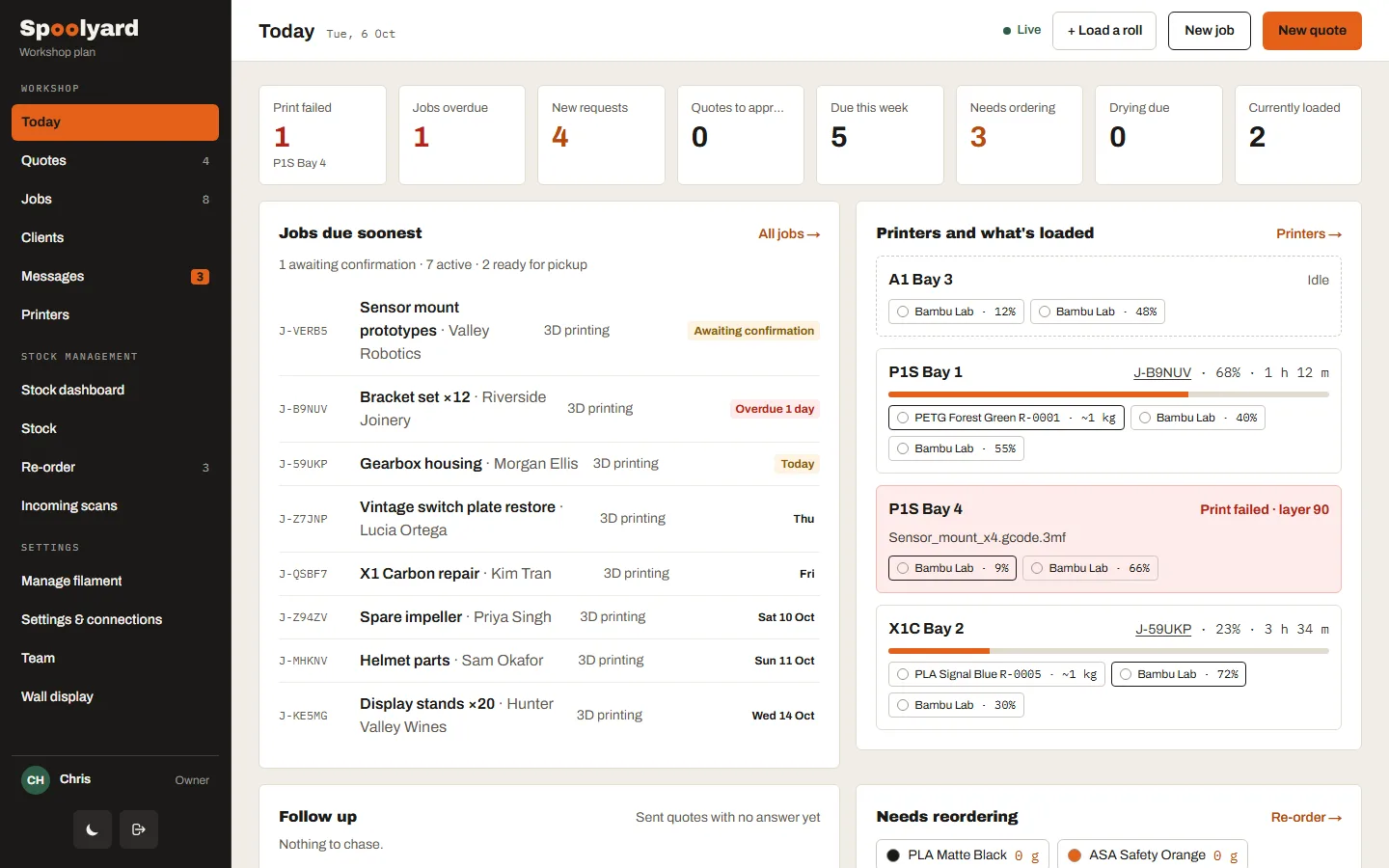Open the Needs ordering summary card
The image size is (1389, 868).
point(1020,135)
